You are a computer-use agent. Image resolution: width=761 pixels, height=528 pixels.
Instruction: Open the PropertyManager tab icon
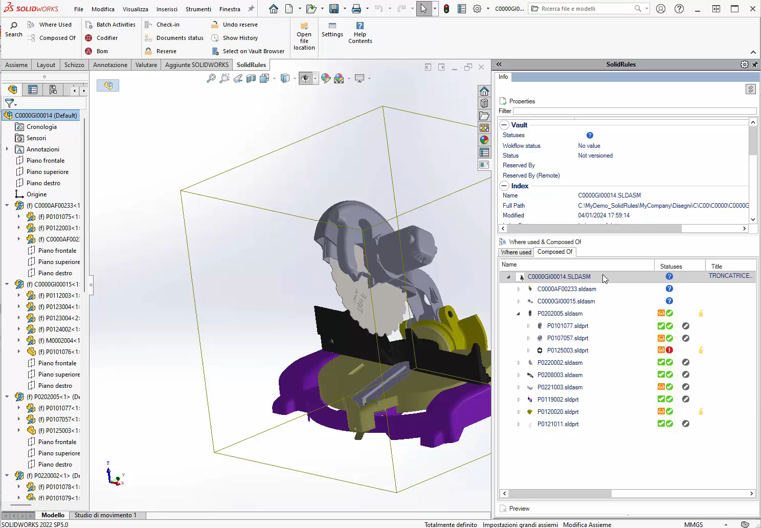click(33, 90)
